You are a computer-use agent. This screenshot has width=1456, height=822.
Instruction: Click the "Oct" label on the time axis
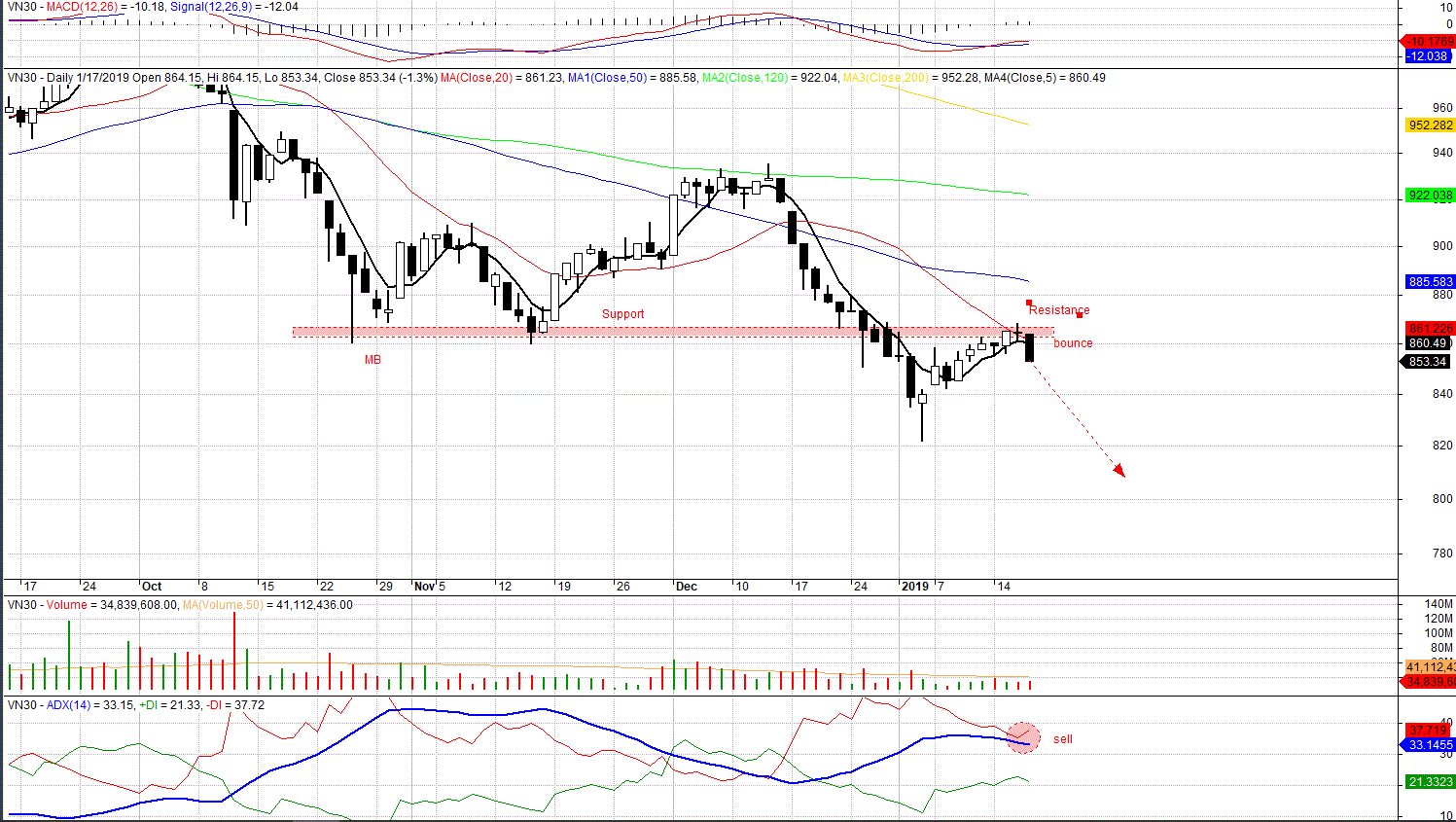pyautogui.click(x=152, y=587)
